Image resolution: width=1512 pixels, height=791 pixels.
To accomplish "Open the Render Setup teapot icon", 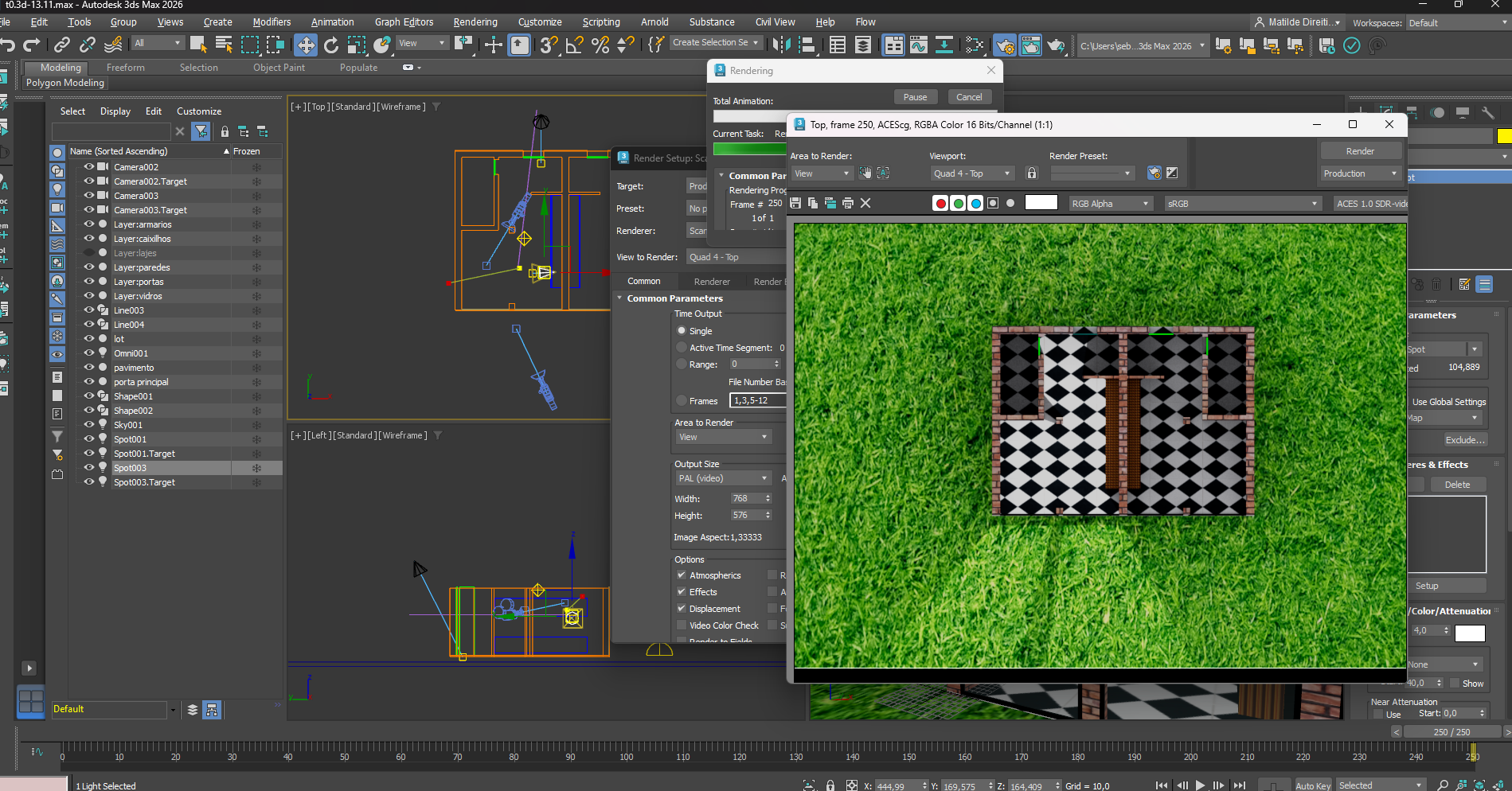I will click(1006, 45).
